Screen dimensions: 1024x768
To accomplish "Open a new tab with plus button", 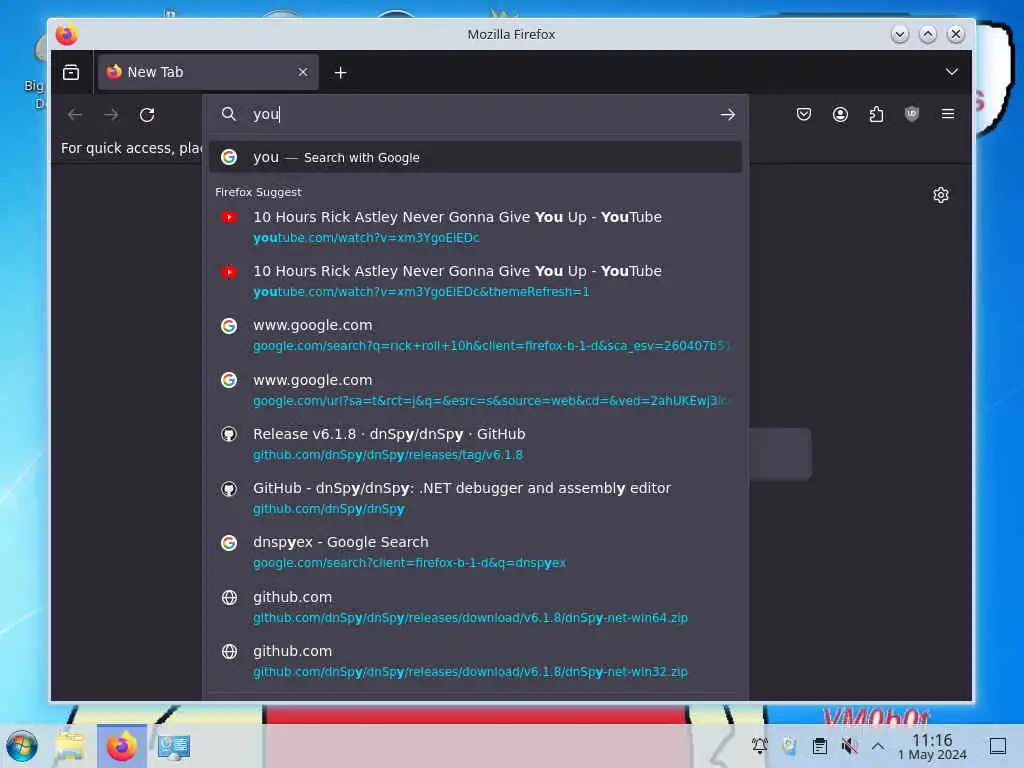I will [x=340, y=72].
